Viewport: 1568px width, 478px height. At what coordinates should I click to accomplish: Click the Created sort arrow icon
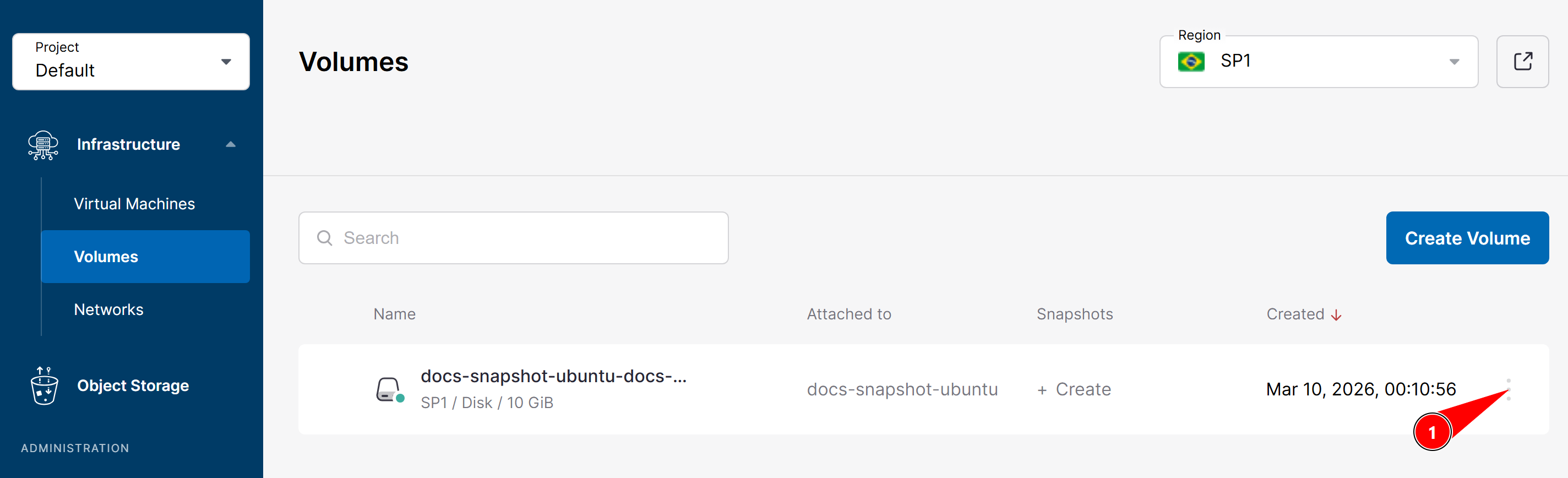point(1336,315)
